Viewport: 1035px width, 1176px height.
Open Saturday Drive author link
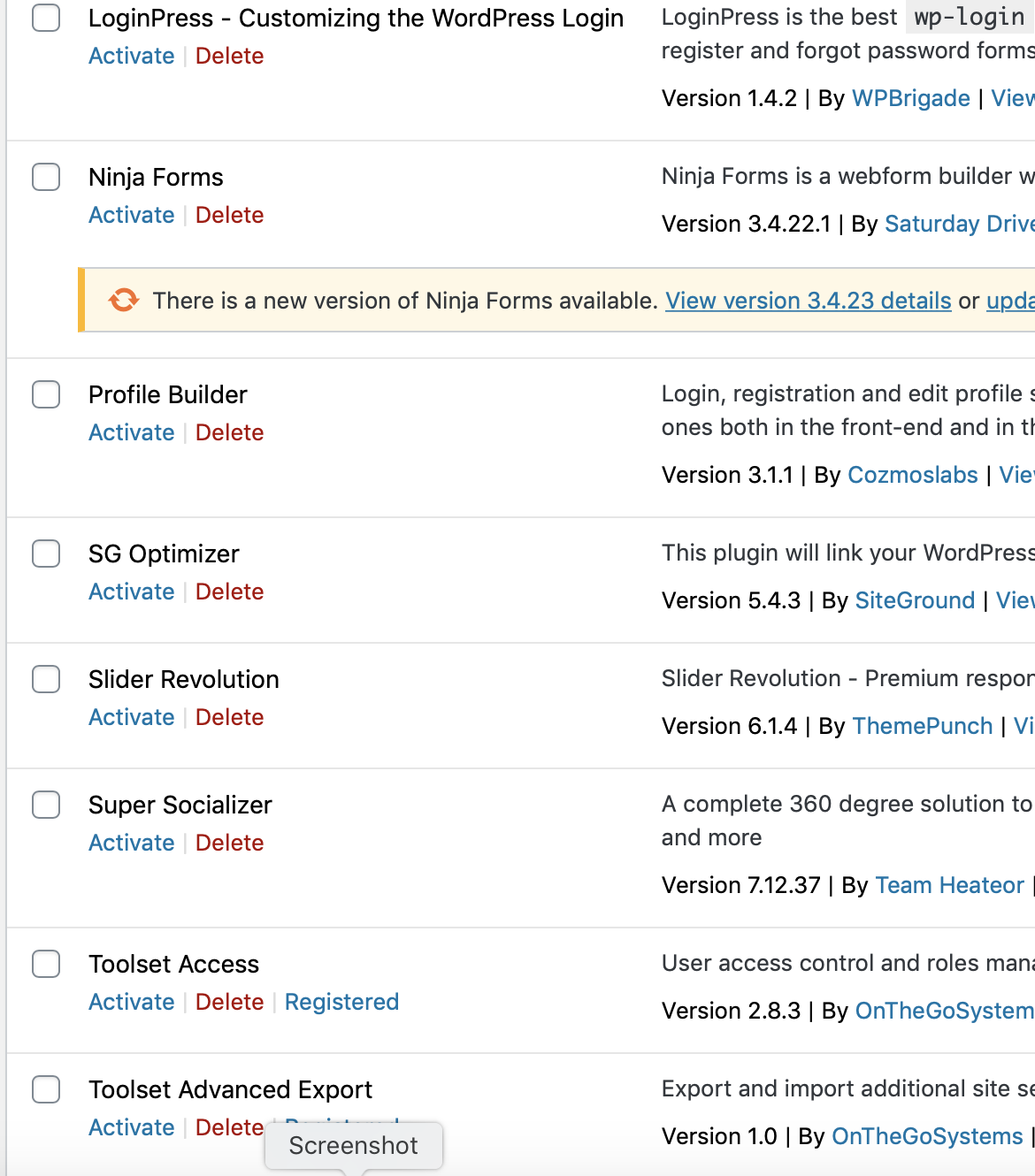point(960,224)
